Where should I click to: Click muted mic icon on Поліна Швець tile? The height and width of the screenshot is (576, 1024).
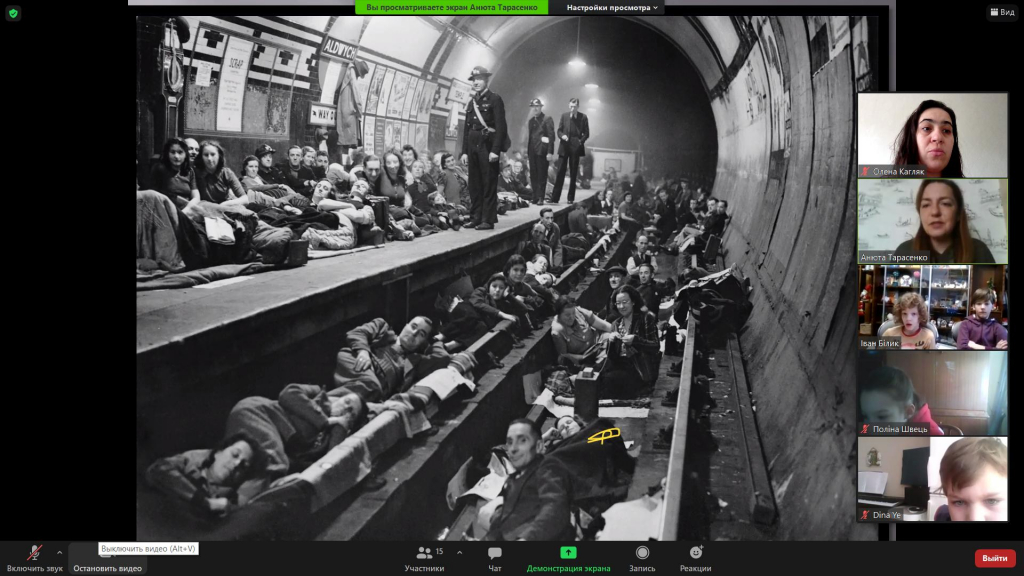pyautogui.click(x=865, y=429)
